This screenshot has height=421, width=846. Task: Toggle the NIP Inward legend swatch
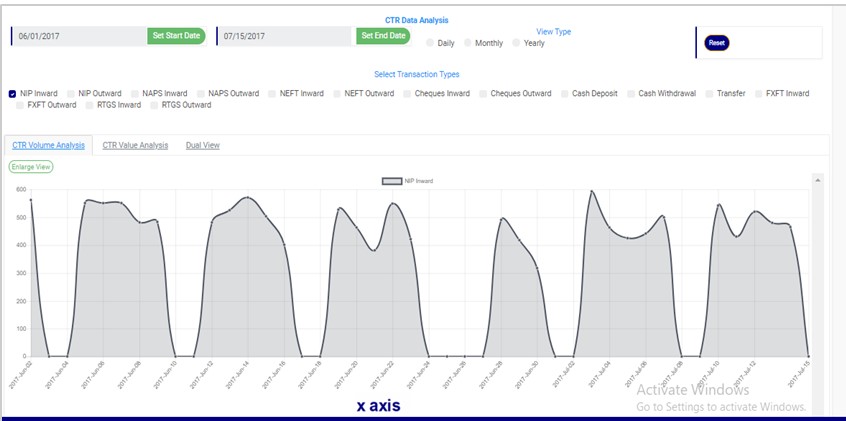392,181
